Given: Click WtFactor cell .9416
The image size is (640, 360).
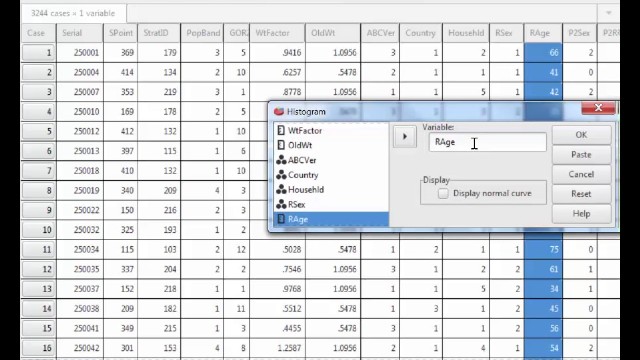Looking at the screenshot, I should pos(277,53).
